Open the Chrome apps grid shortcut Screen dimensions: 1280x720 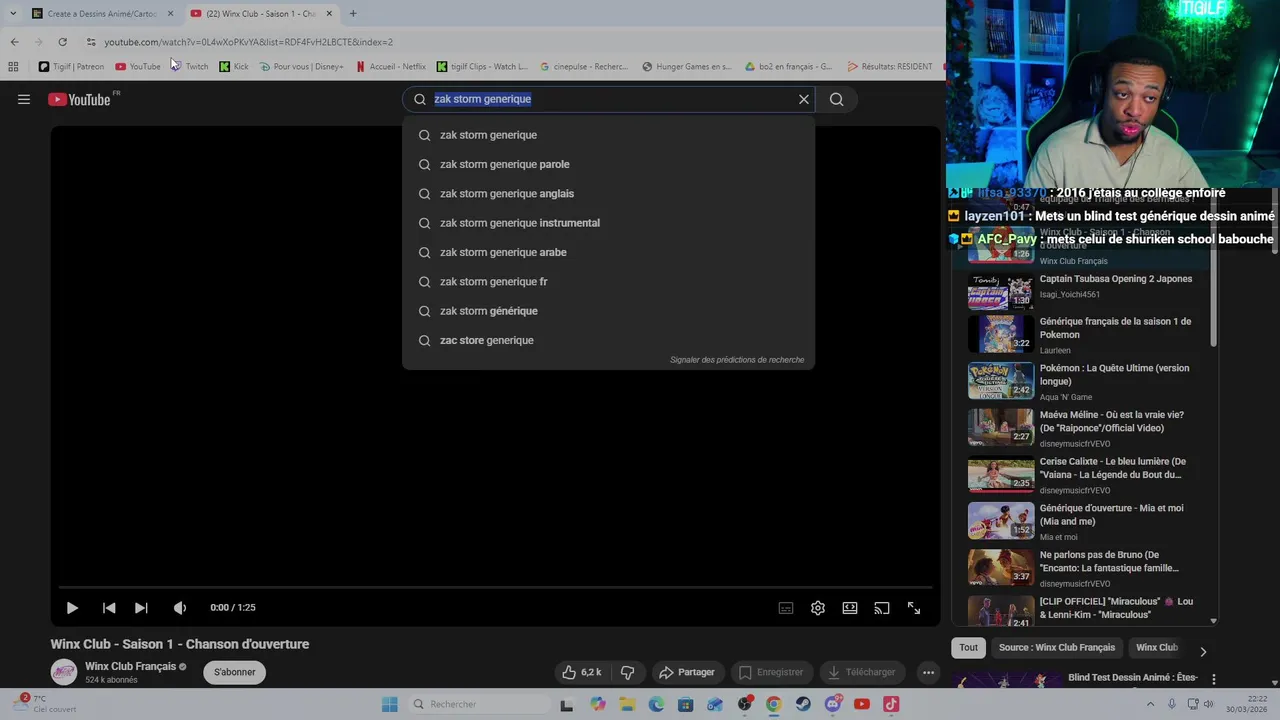point(13,67)
